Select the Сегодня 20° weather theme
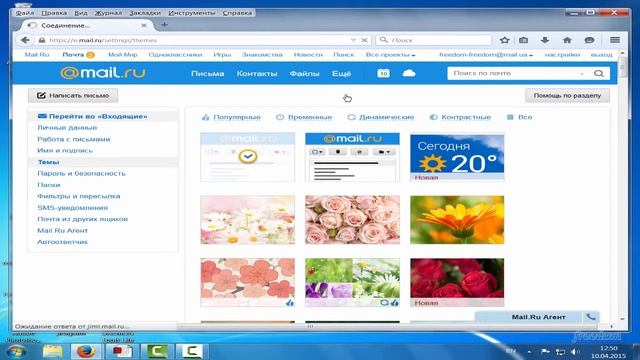 click(457, 157)
